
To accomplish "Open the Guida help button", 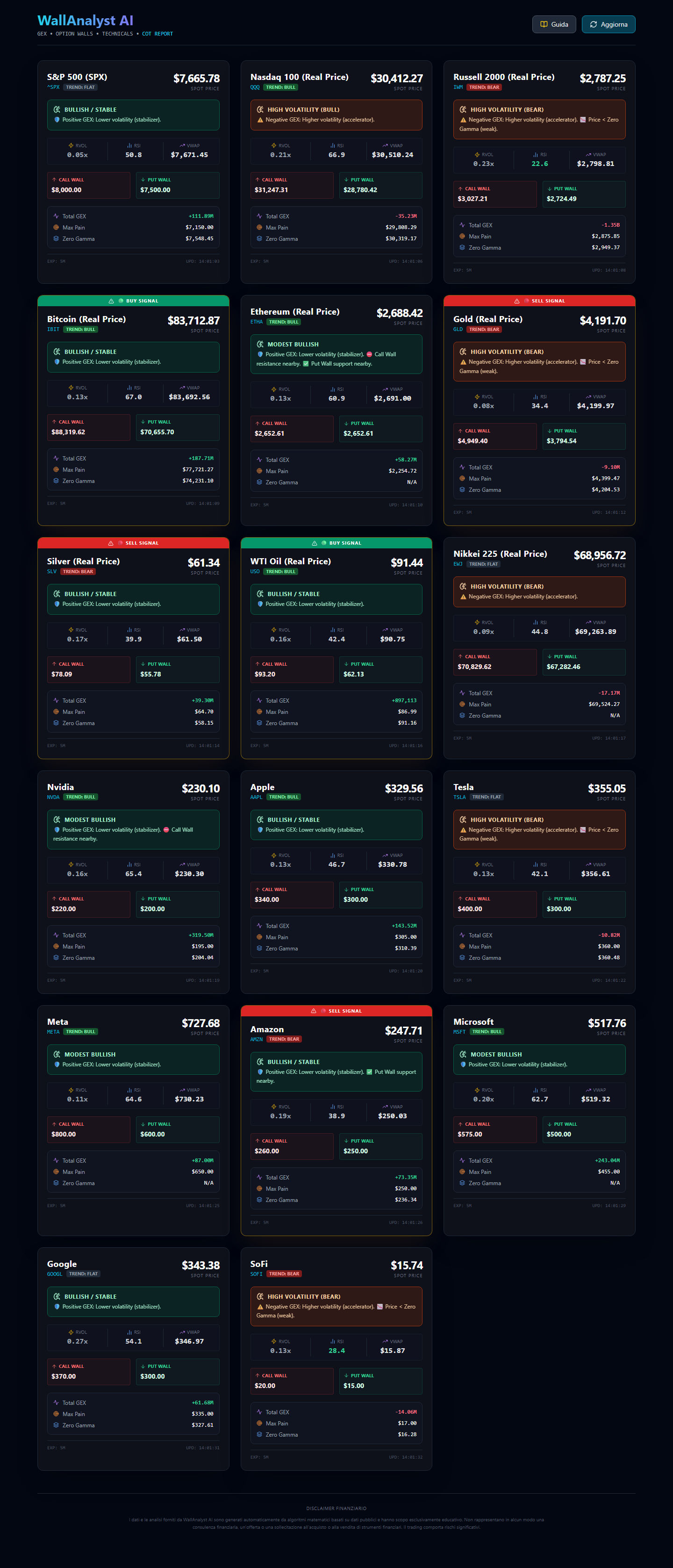I will pyautogui.click(x=554, y=24).
